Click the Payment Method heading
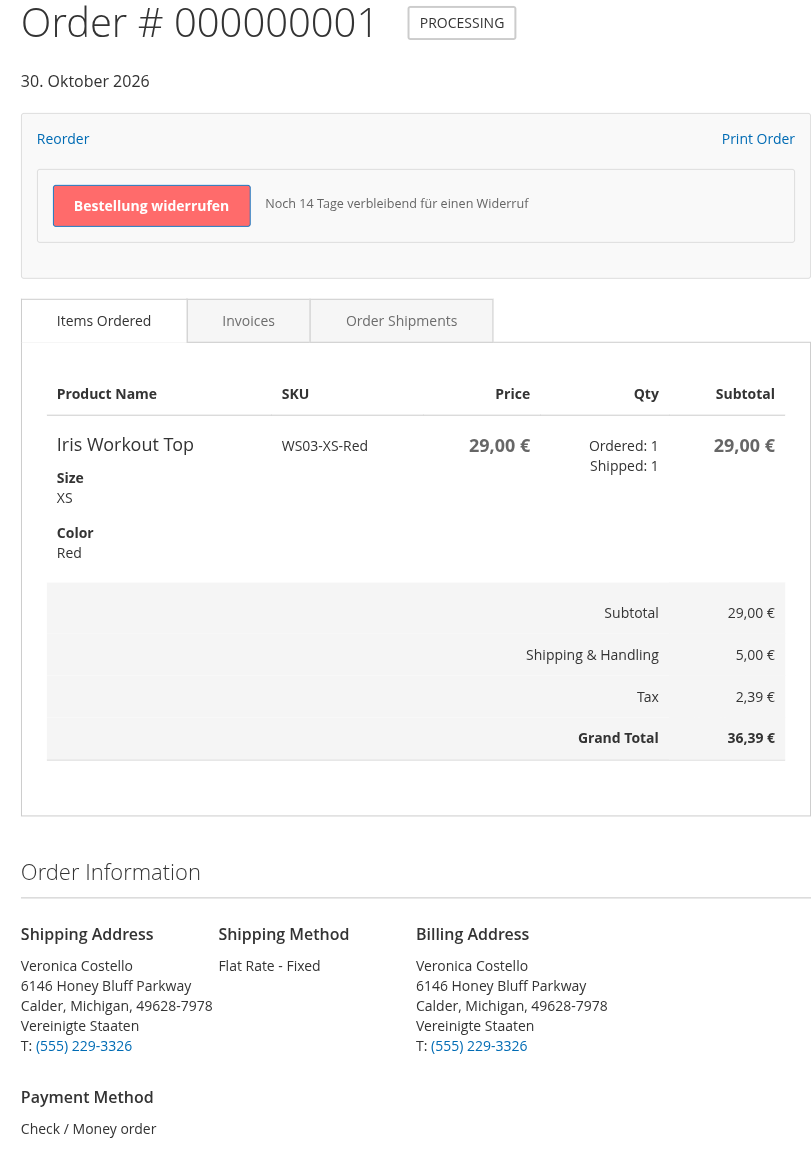Image resolution: width=811 pixels, height=1176 pixels. (x=87, y=1097)
